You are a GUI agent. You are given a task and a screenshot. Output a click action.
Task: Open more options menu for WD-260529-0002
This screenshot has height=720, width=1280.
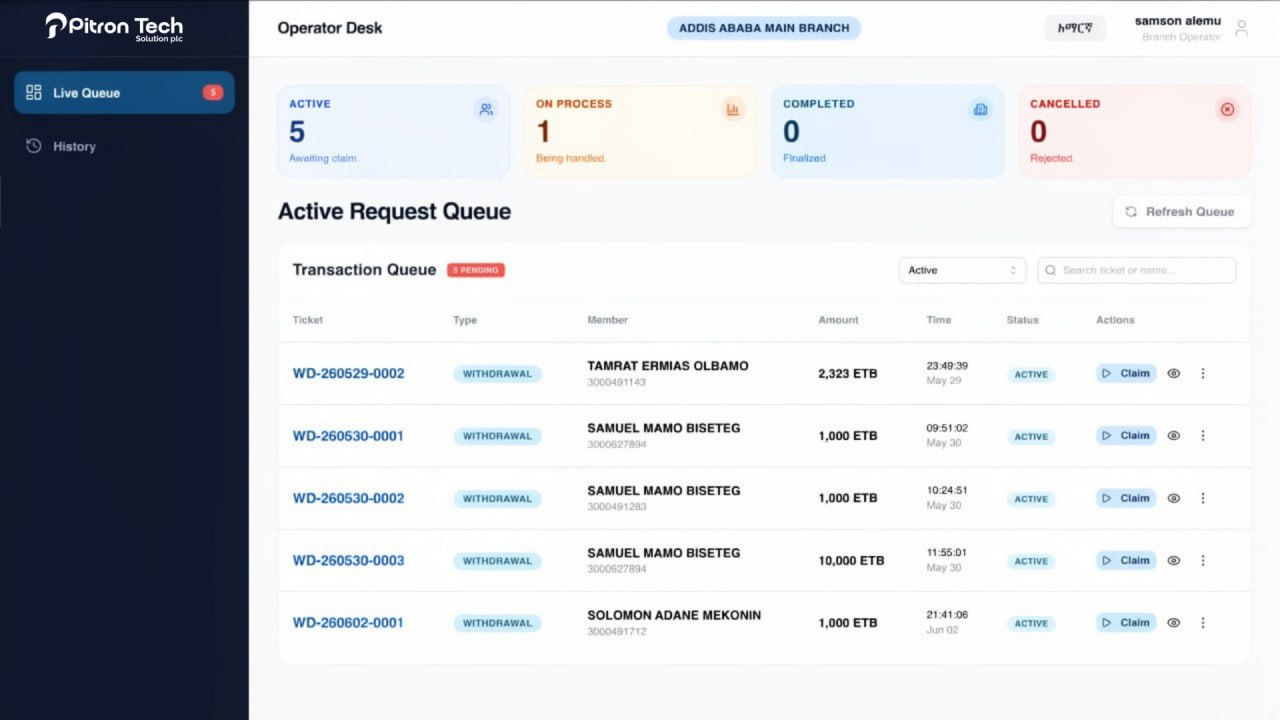pos(1203,373)
